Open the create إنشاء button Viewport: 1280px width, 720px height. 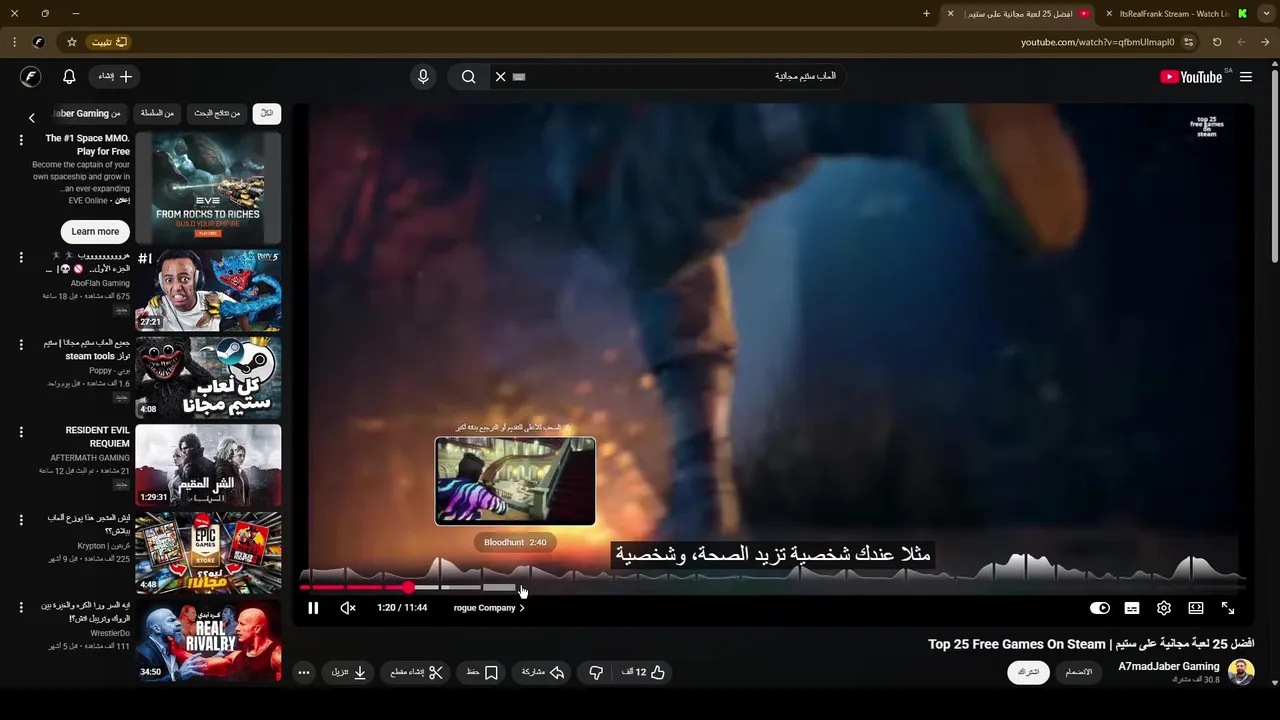point(115,76)
